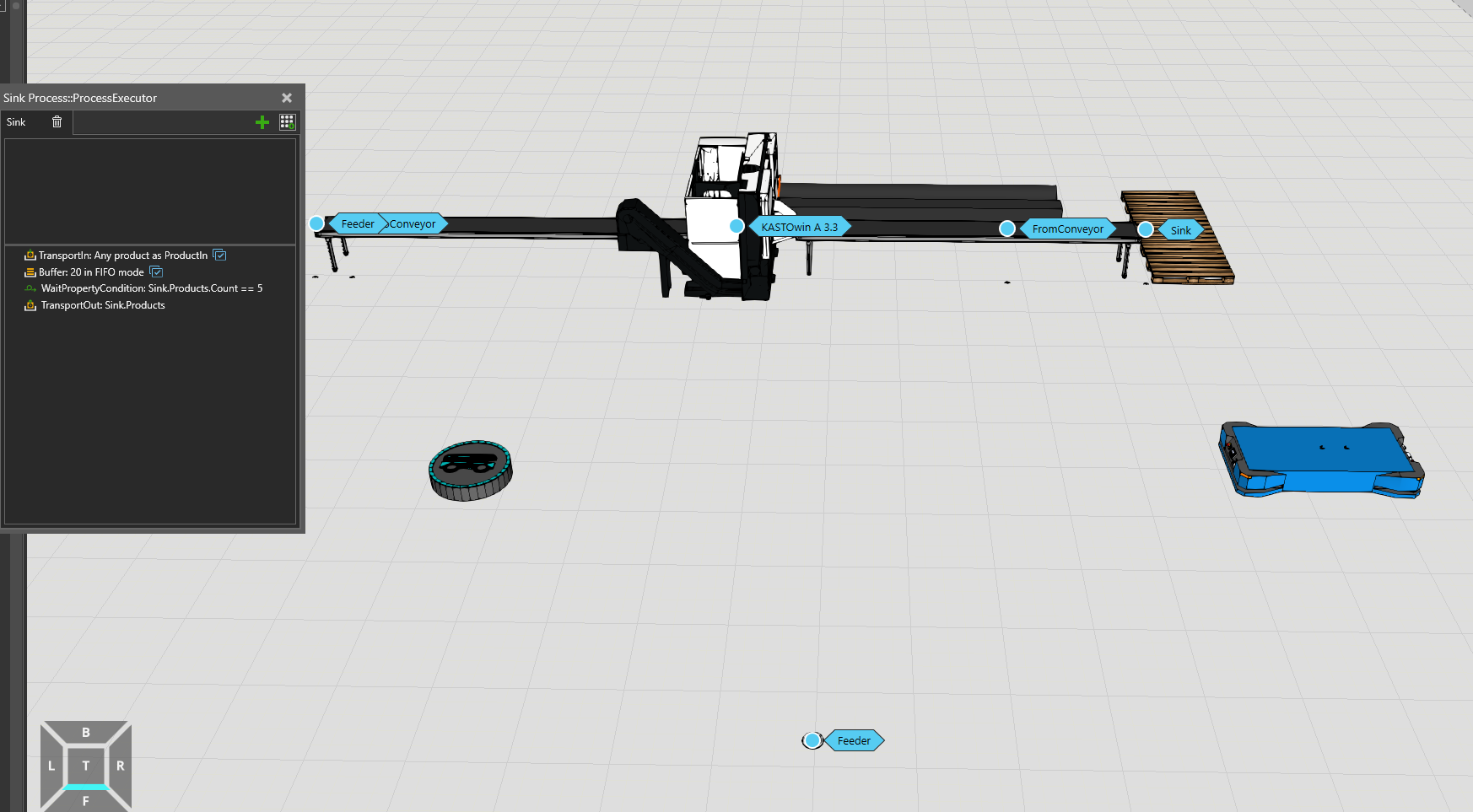The height and width of the screenshot is (812, 1473).
Task: Click the FromConveyor process node label
Action: click(x=1067, y=229)
